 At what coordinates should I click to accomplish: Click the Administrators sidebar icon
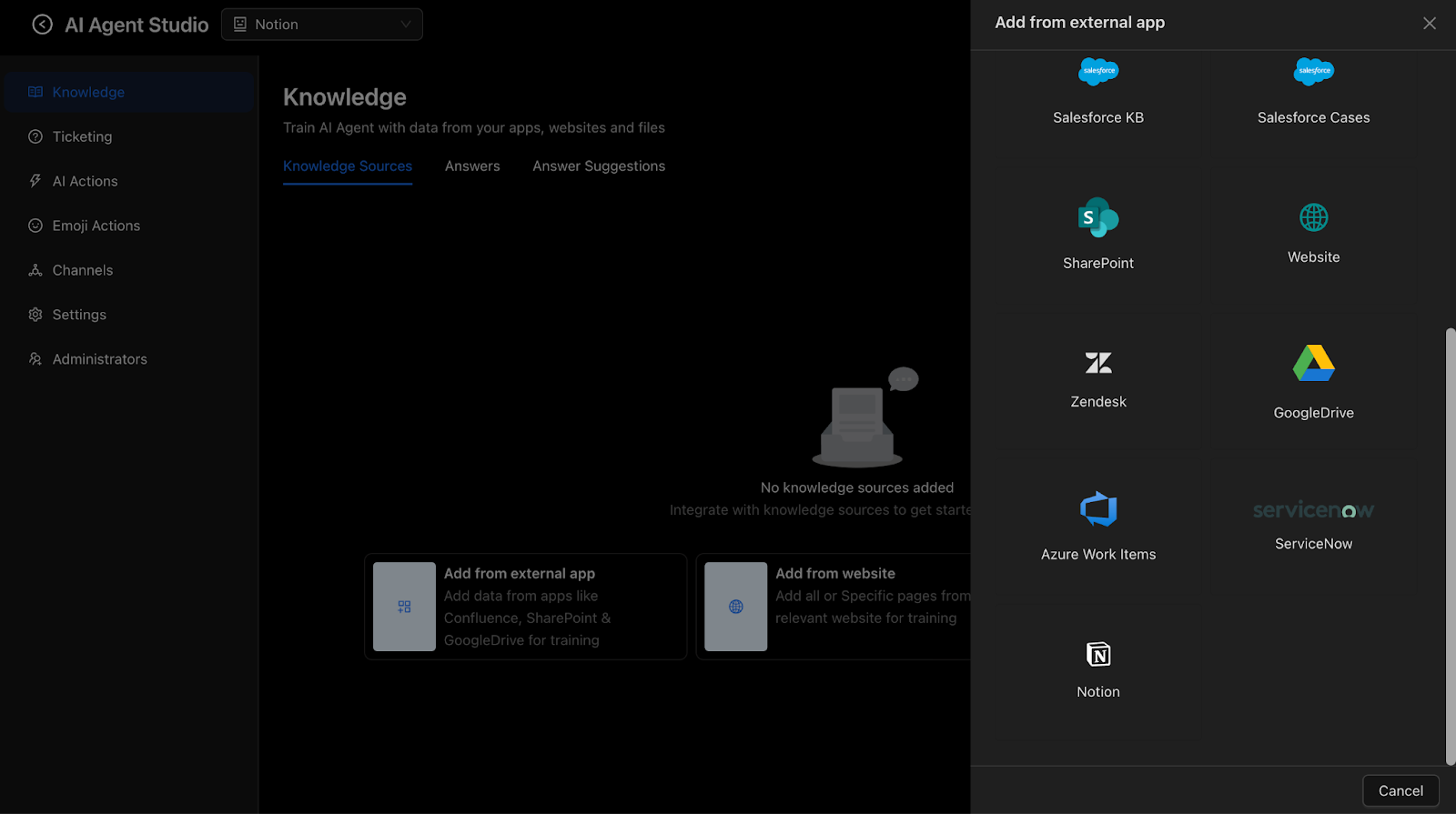click(35, 359)
